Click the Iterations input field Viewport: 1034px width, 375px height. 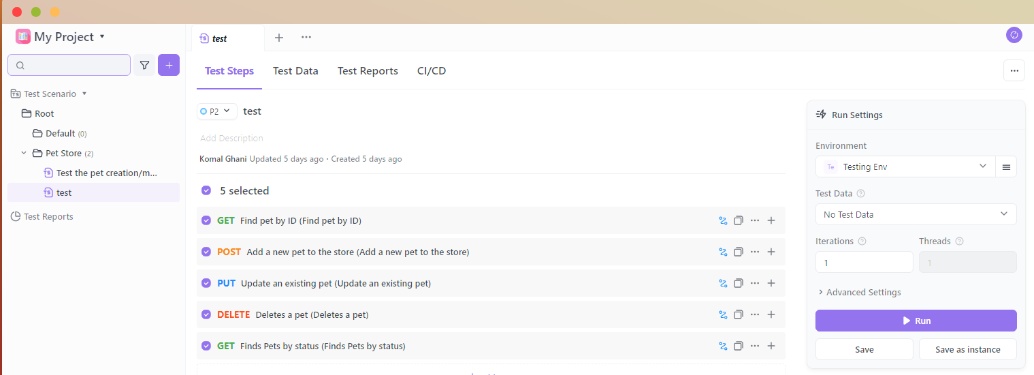865,262
